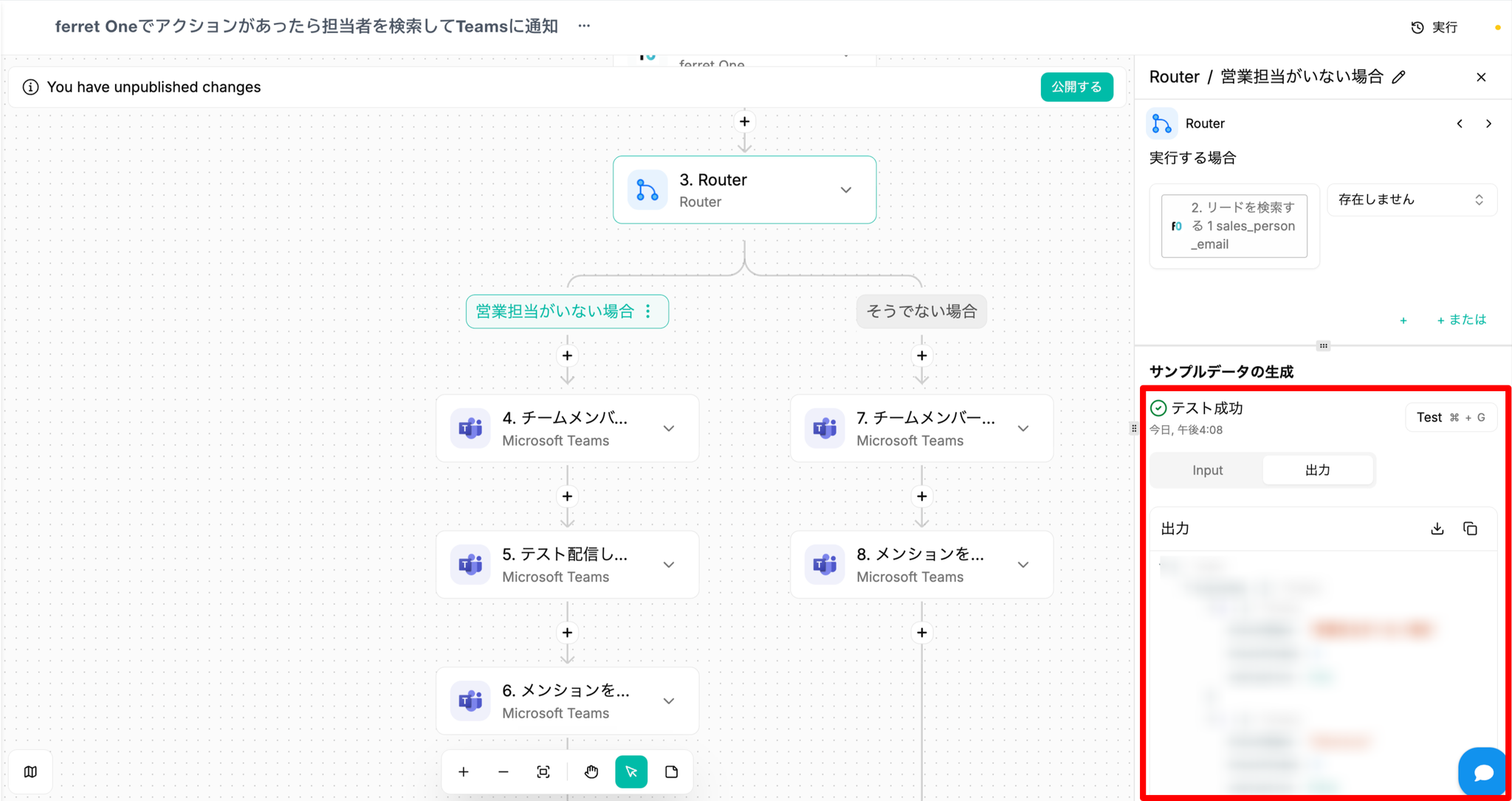Image resolution: width=1512 pixels, height=801 pixels.
Task: Click the 公開する publish button
Action: pos(1076,87)
